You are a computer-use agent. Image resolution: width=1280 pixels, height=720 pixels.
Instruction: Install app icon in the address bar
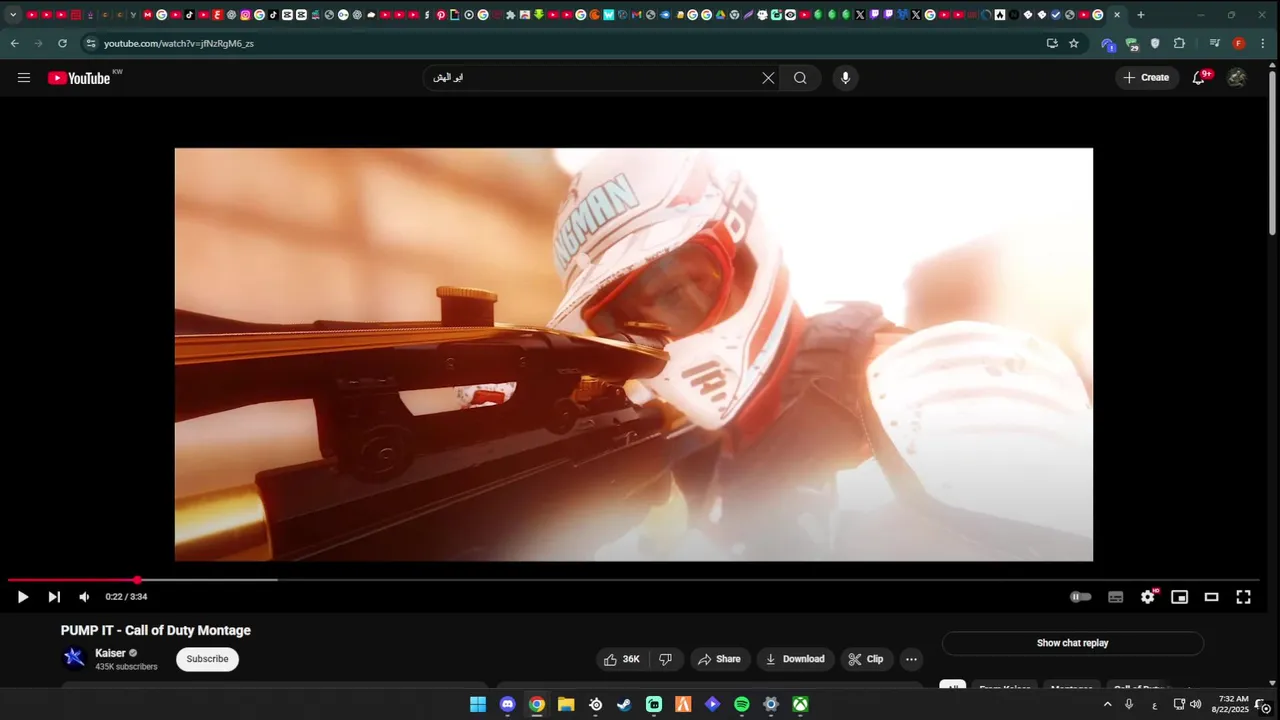(x=1052, y=44)
